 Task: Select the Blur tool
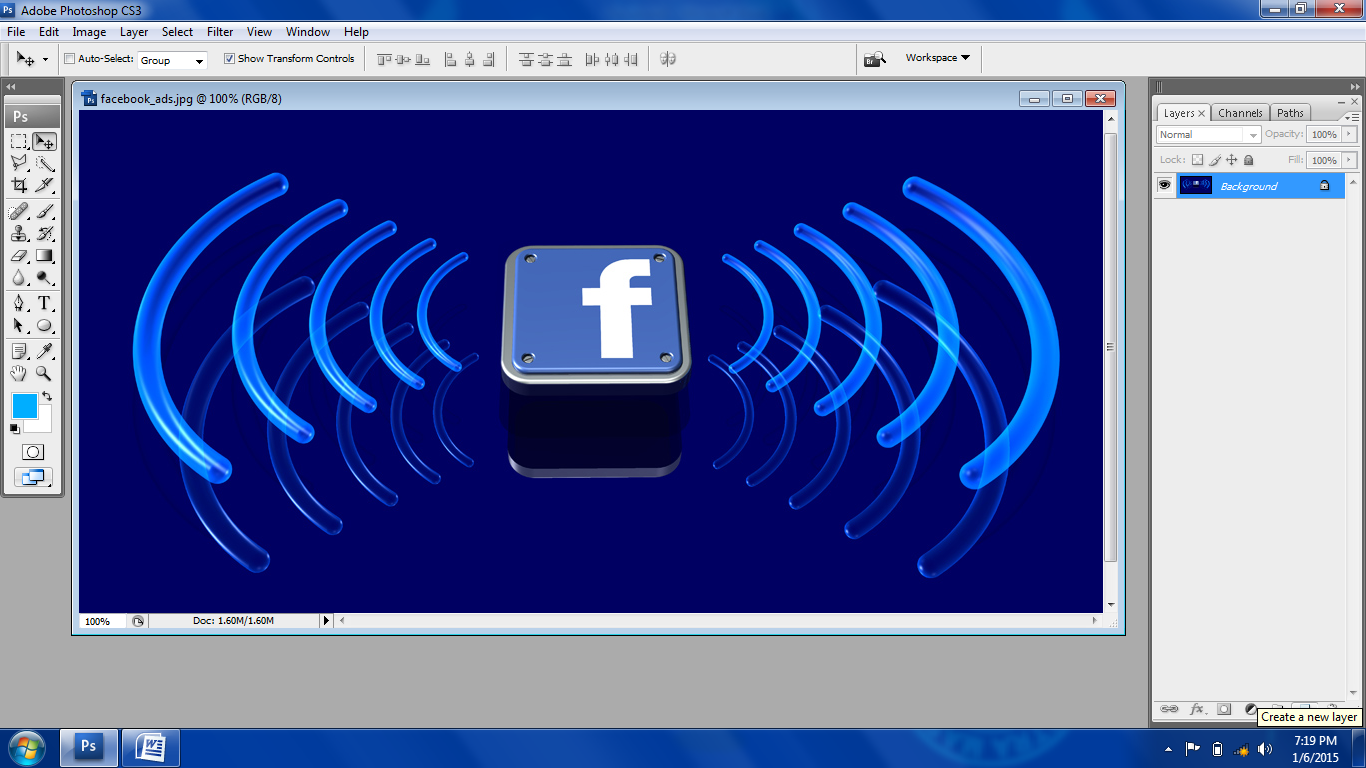(x=19, y=277)
